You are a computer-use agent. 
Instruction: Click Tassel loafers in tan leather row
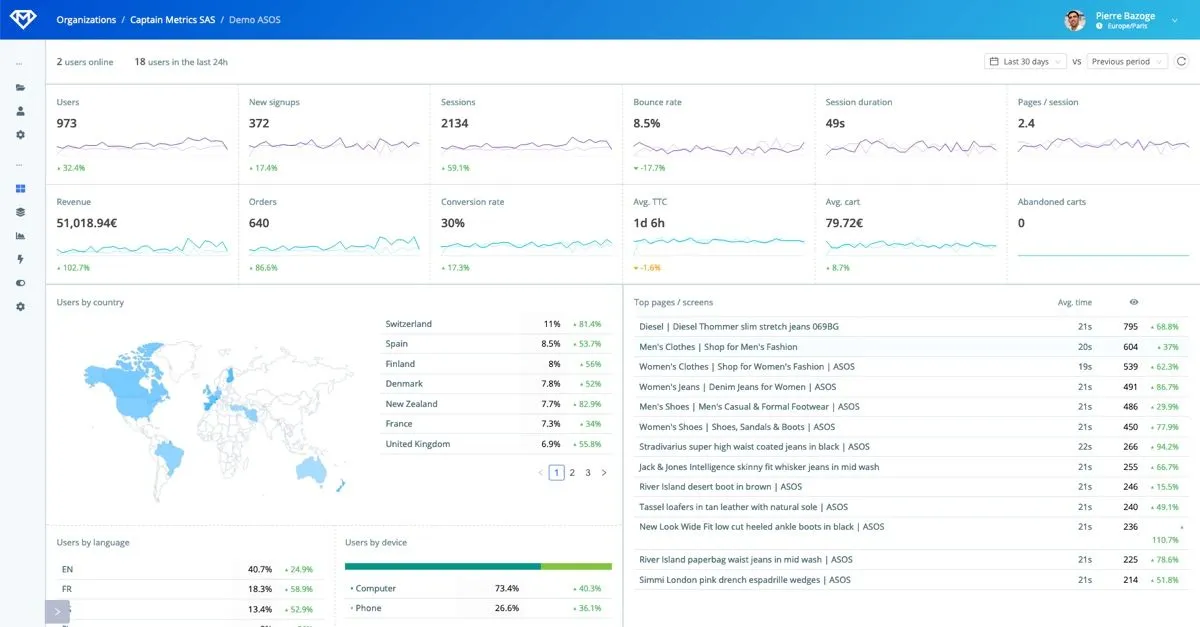tap(910, 507)
